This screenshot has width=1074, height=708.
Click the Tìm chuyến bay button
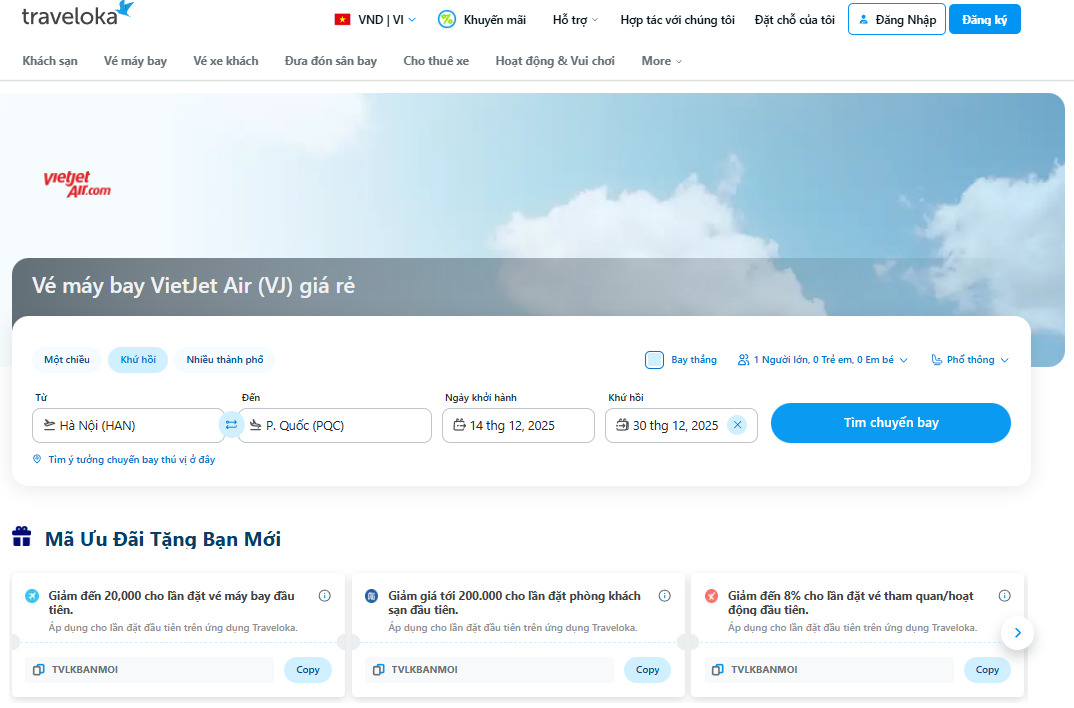(x=889, y=422)
